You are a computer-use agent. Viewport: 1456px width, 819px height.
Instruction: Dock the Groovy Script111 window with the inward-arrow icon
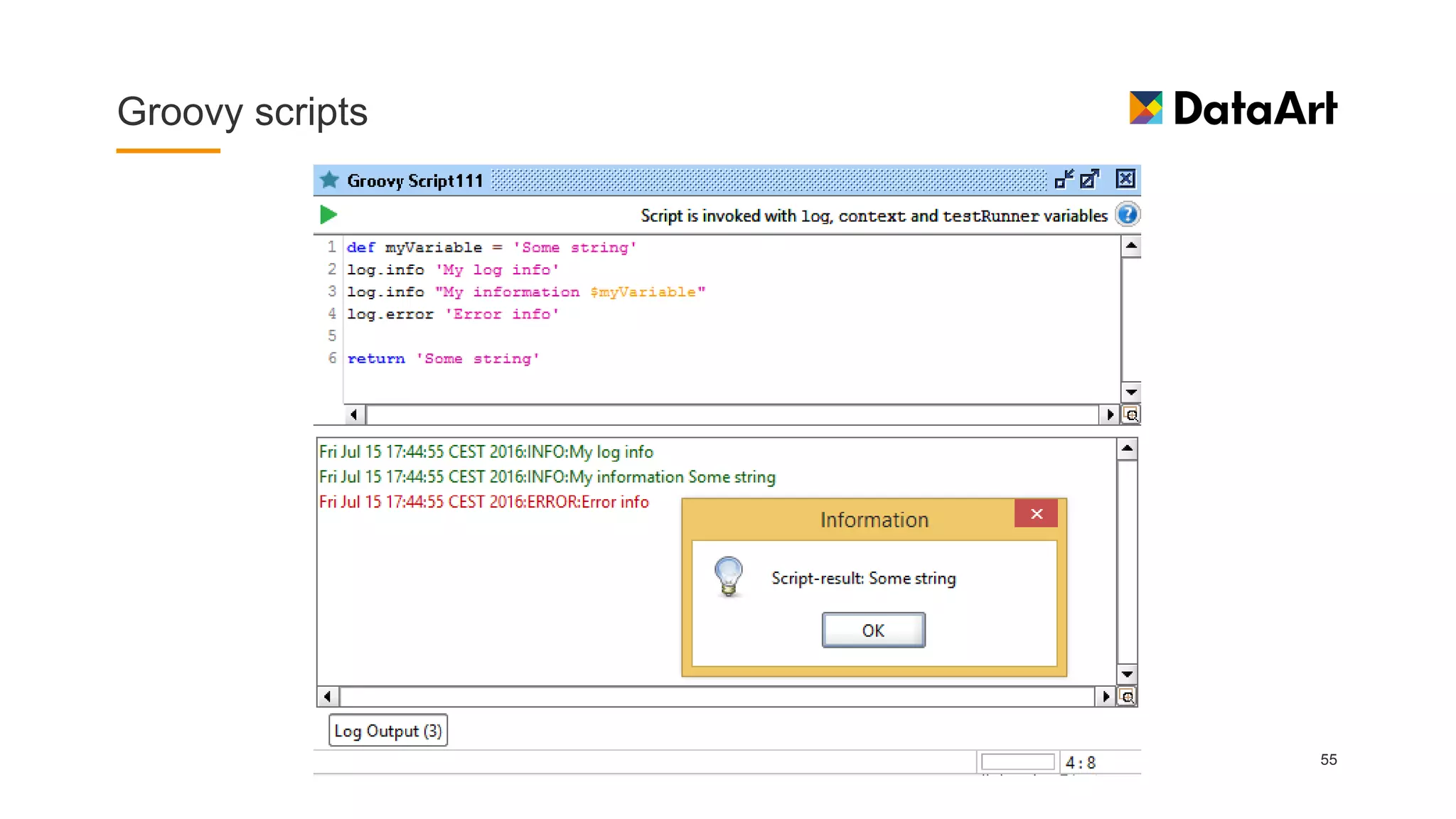pyautogui.click(x=1064, y=179)
